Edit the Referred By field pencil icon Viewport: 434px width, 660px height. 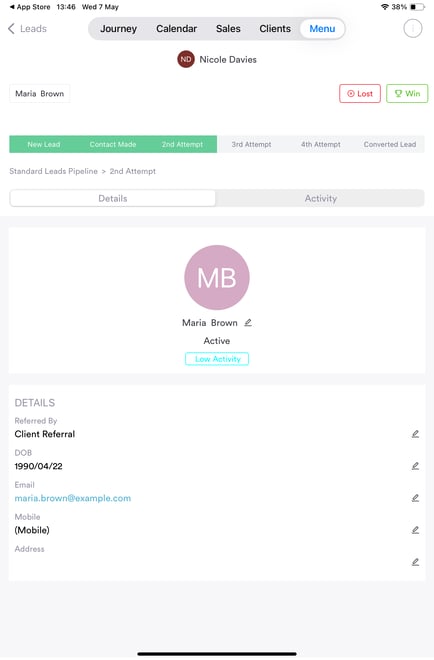click(x=415, y=434)
